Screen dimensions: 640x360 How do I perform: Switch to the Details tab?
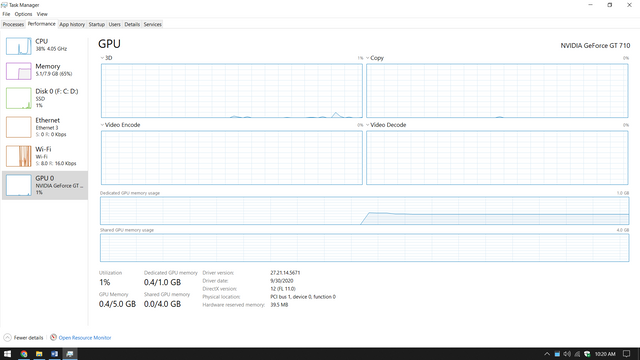[132, 24]
